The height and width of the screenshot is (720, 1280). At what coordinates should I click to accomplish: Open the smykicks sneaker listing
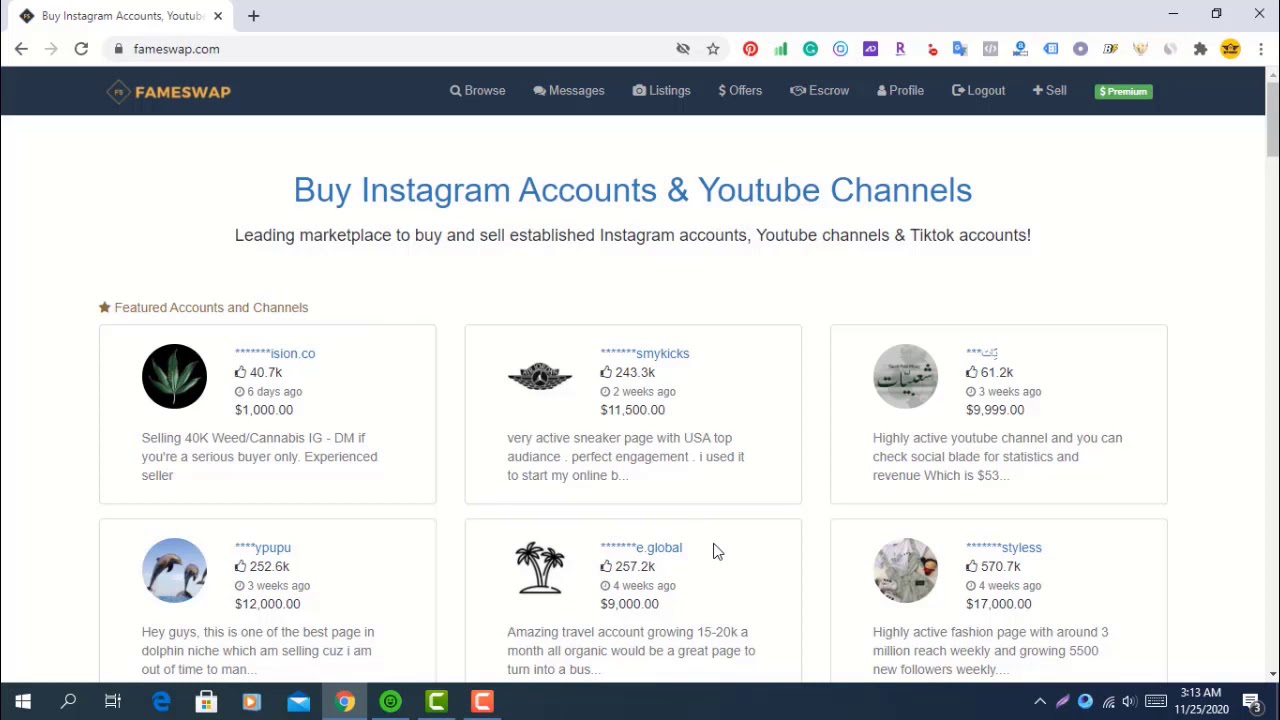click(645, 353)
